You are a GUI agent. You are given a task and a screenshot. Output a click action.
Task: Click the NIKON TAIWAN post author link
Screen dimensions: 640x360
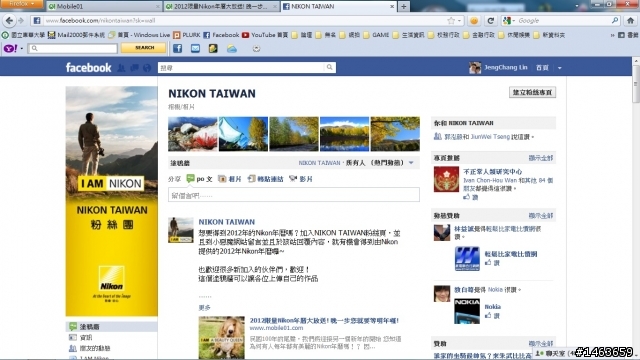227,222
